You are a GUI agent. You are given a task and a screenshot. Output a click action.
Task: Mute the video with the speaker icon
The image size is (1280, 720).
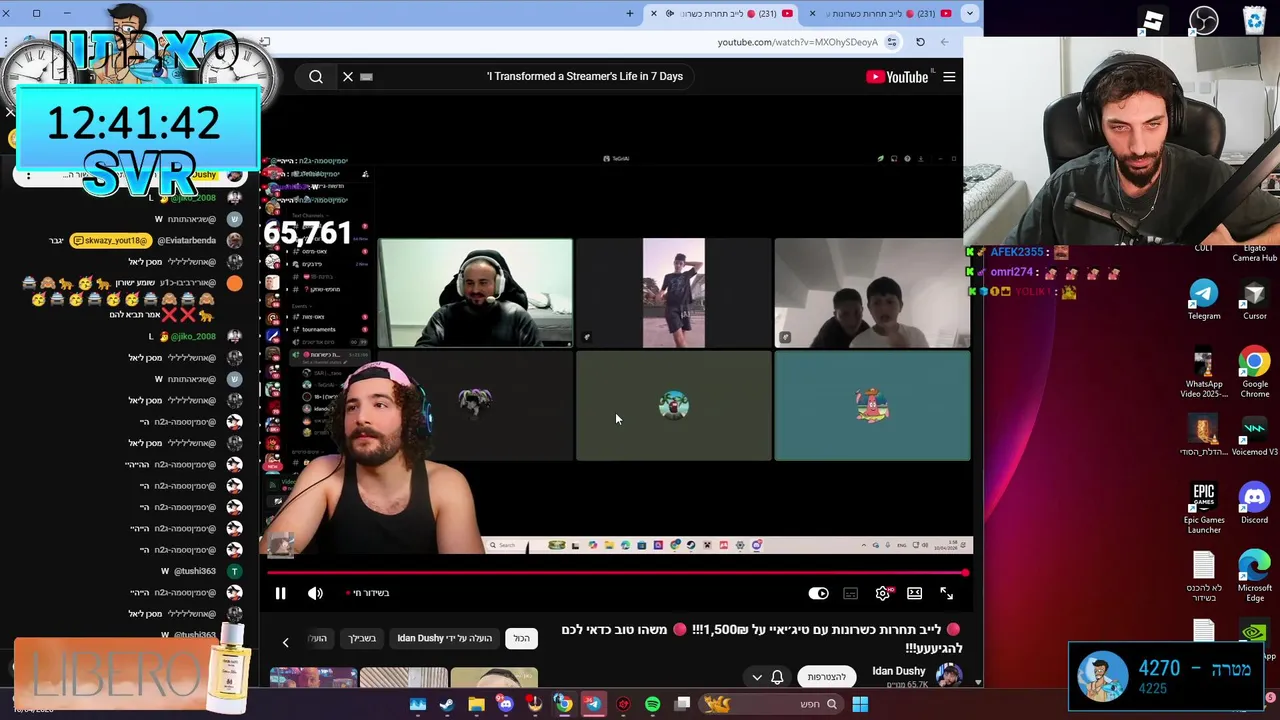pyautogui.click(x=315, y=594)
